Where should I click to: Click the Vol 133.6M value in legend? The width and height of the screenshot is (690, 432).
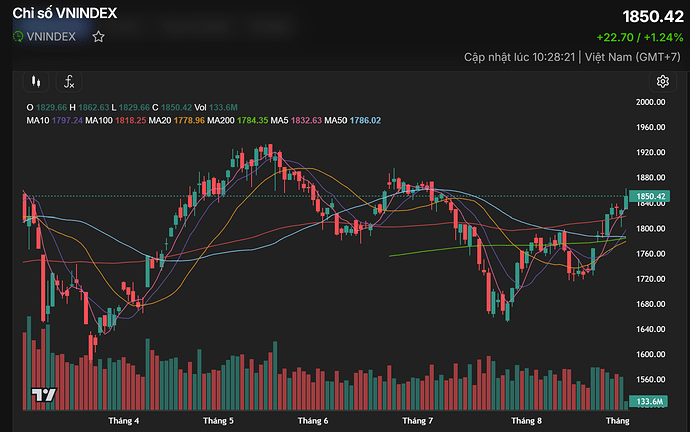pos(216,107)
